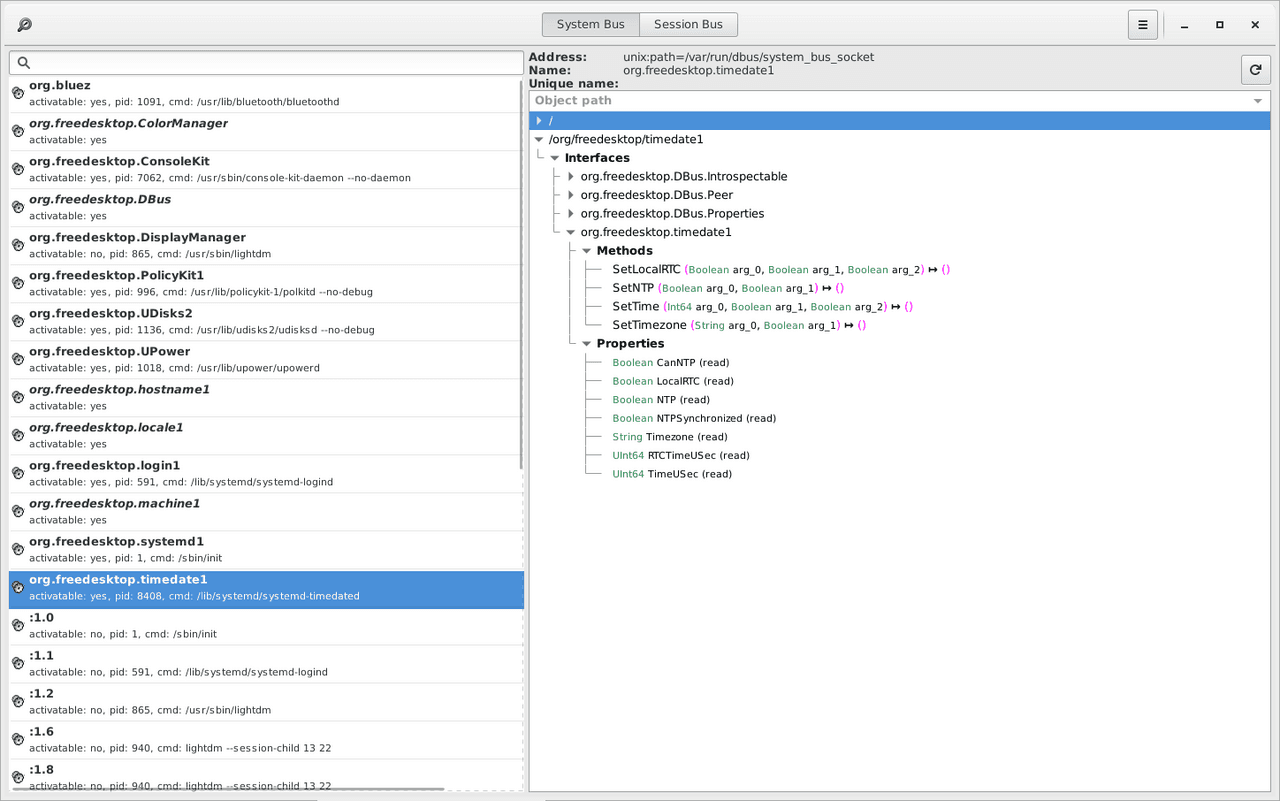The image size is (1280, 801).
Task: Click the icon next to org.freedesktop.login1
Action: [18, 473]
